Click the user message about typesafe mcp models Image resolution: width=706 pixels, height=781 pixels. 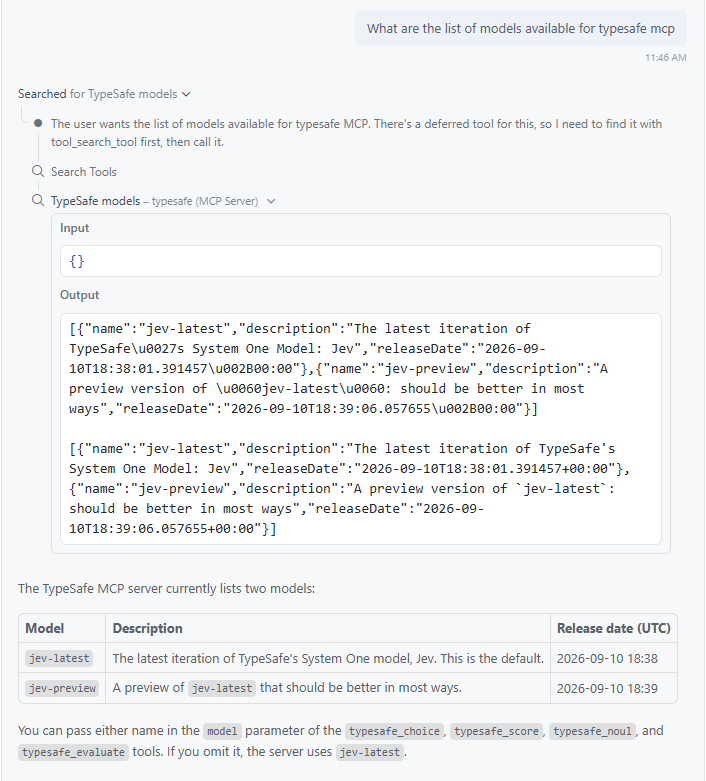point(521,28)
